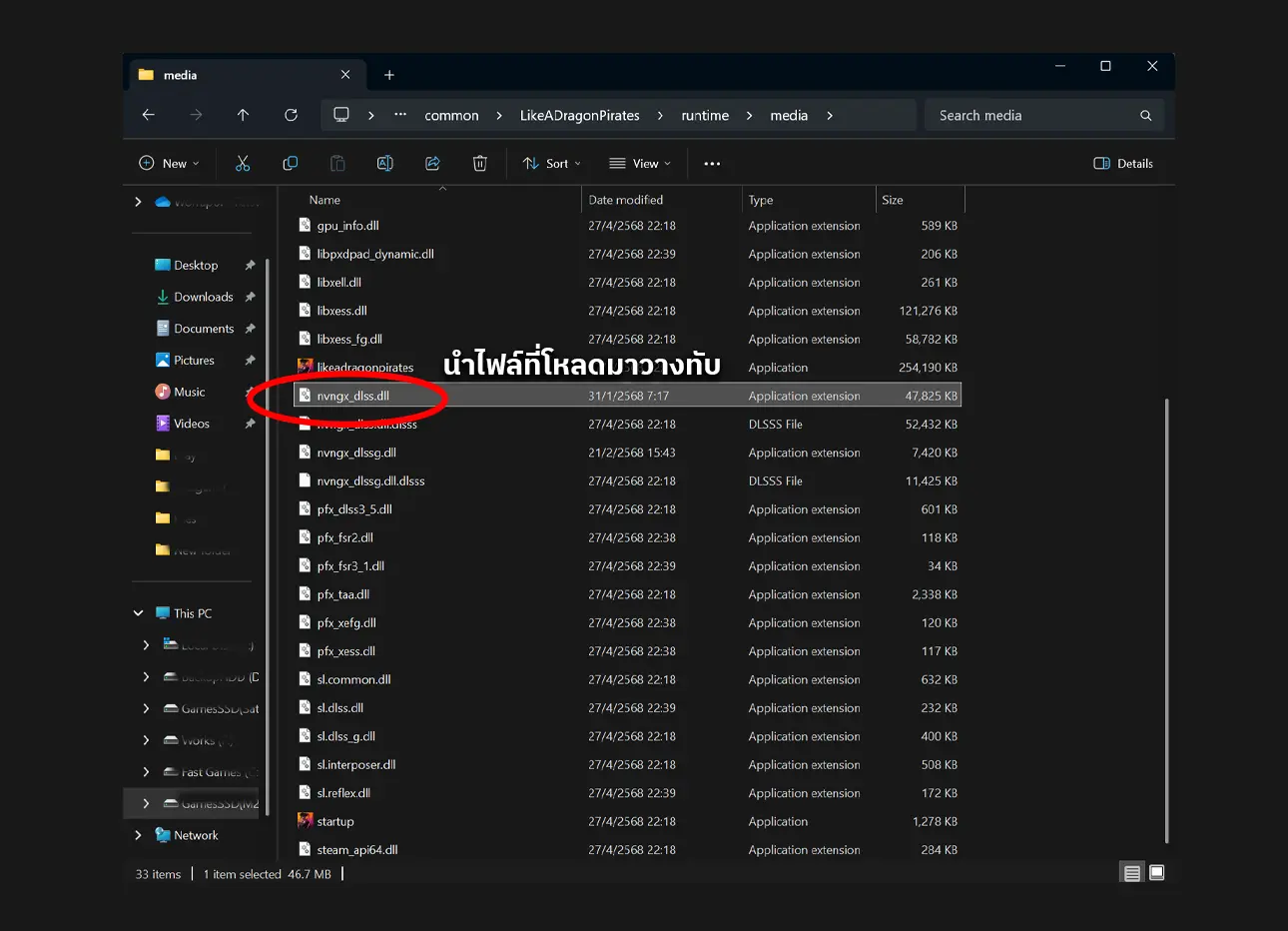This screenshot has width=1288, height=931.
Task: Open a new tab with plus button
Action: click(389, 75)
